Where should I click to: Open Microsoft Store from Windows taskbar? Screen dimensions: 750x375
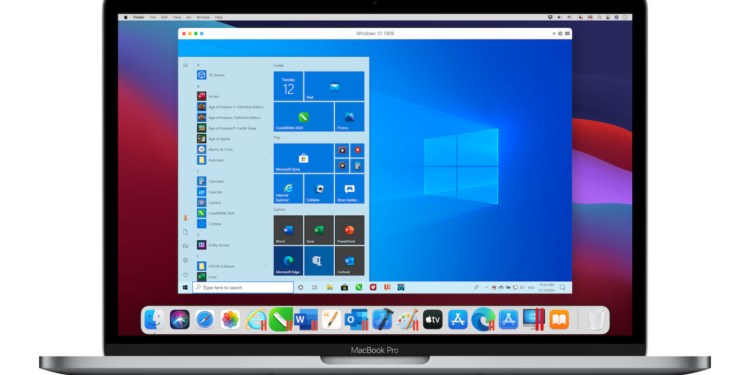(344, 287)
